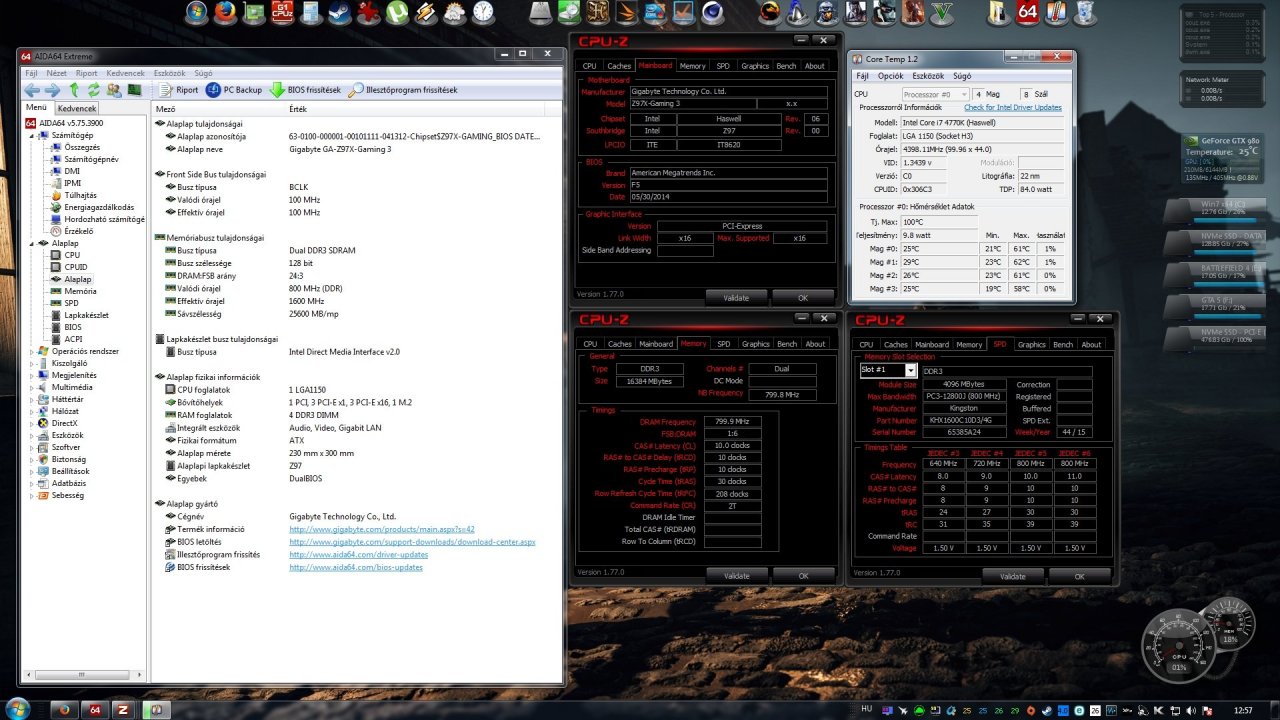Screen dimensions: 1280x720
Task: Open BIOS frissítések from the toolbar
Action: point(306,90)
